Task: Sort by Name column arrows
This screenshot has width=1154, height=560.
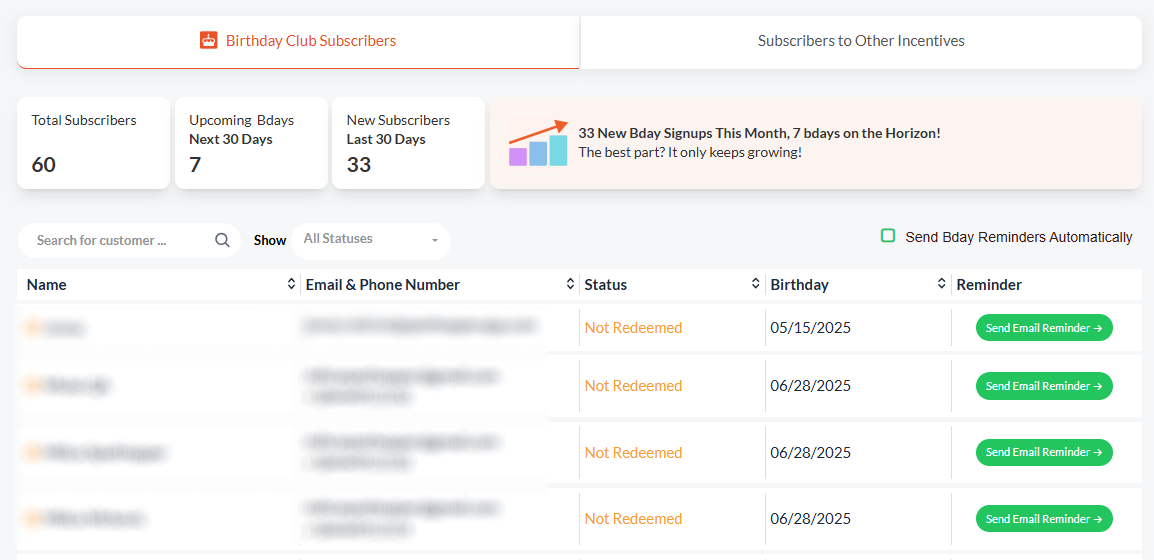Action: pos(291,284)
